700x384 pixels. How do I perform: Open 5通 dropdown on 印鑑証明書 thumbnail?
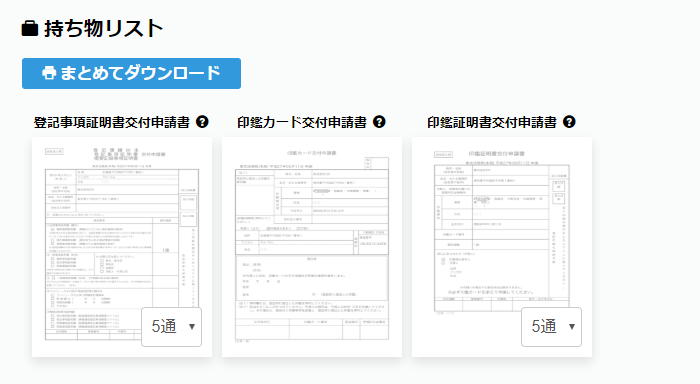point(551,327)
